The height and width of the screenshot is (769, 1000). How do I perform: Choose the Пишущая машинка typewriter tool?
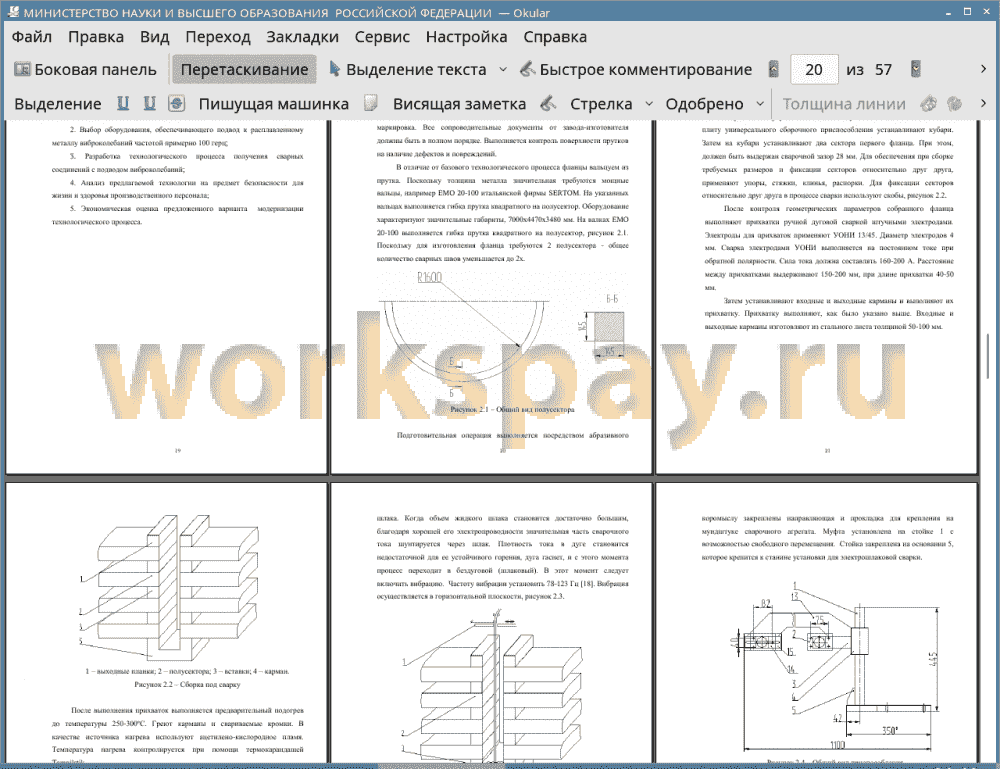coord(274,104)
